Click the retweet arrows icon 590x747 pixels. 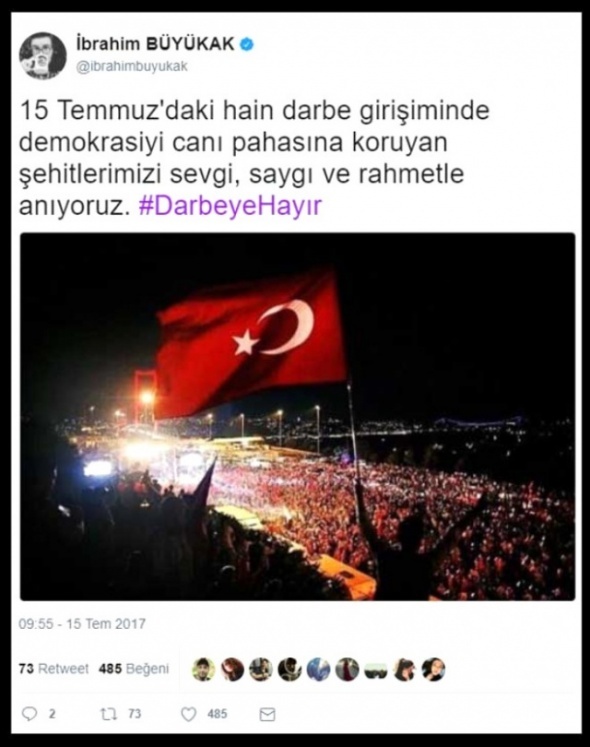[x=108, y=714]
